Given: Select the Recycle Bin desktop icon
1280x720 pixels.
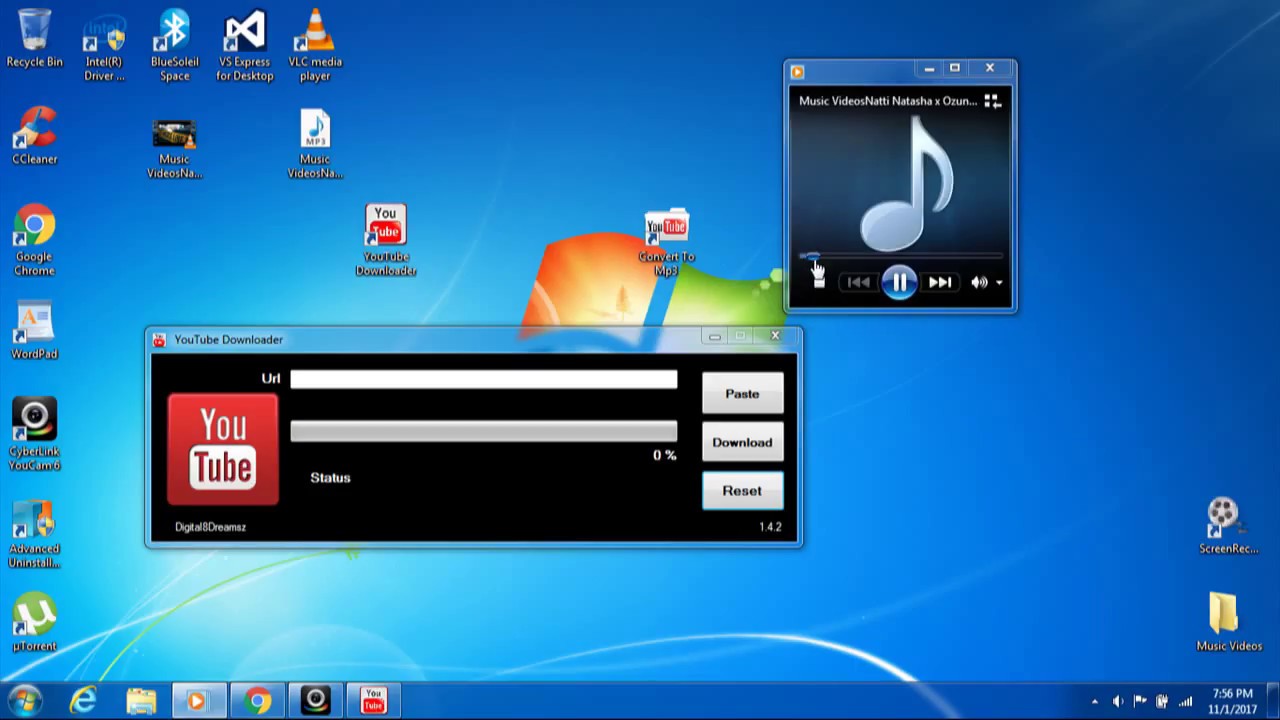Looking at the screenshot, I should coord(34,40).
